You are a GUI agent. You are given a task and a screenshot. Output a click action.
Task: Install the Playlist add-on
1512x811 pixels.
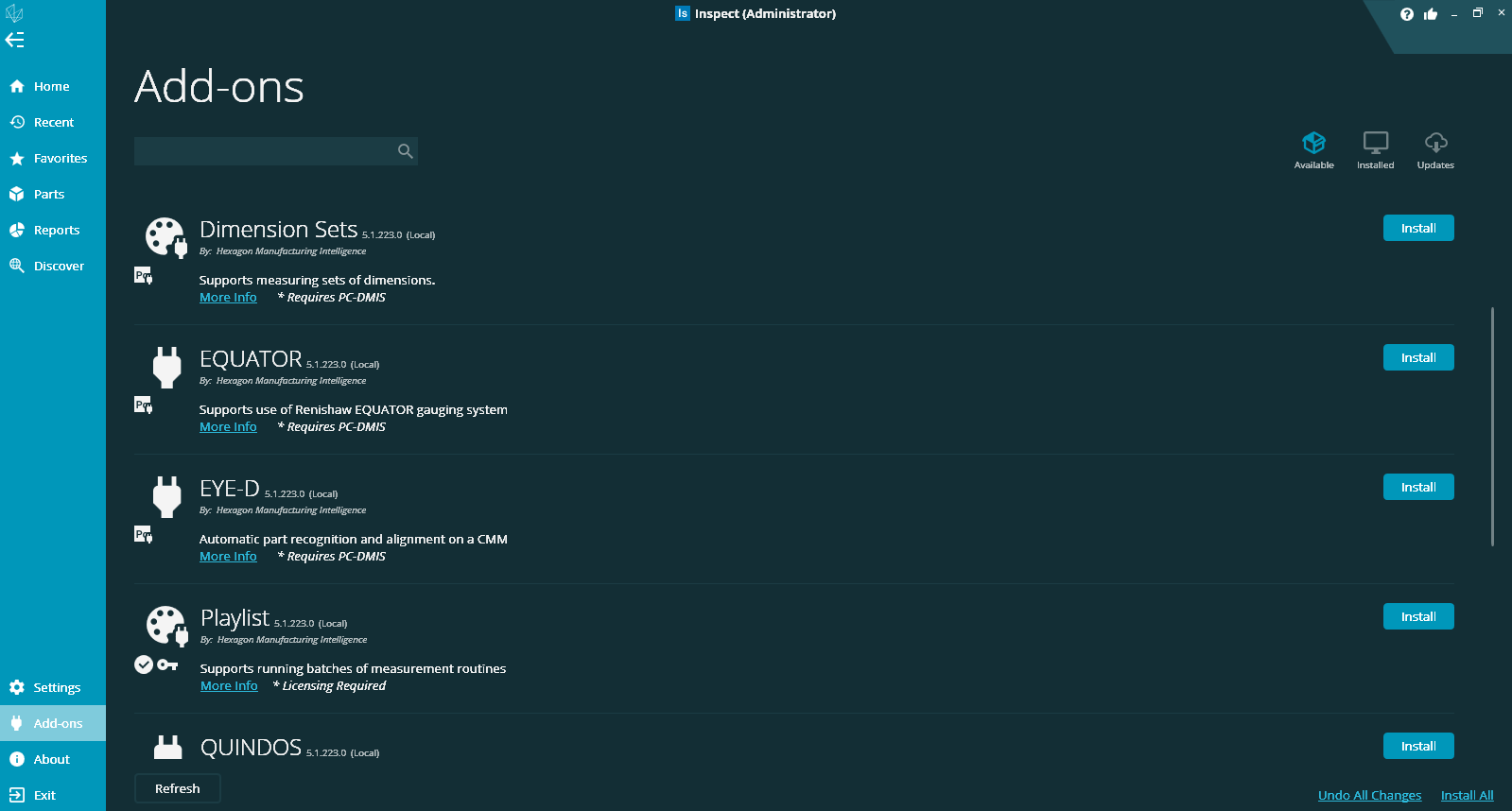click(1417, 616)
